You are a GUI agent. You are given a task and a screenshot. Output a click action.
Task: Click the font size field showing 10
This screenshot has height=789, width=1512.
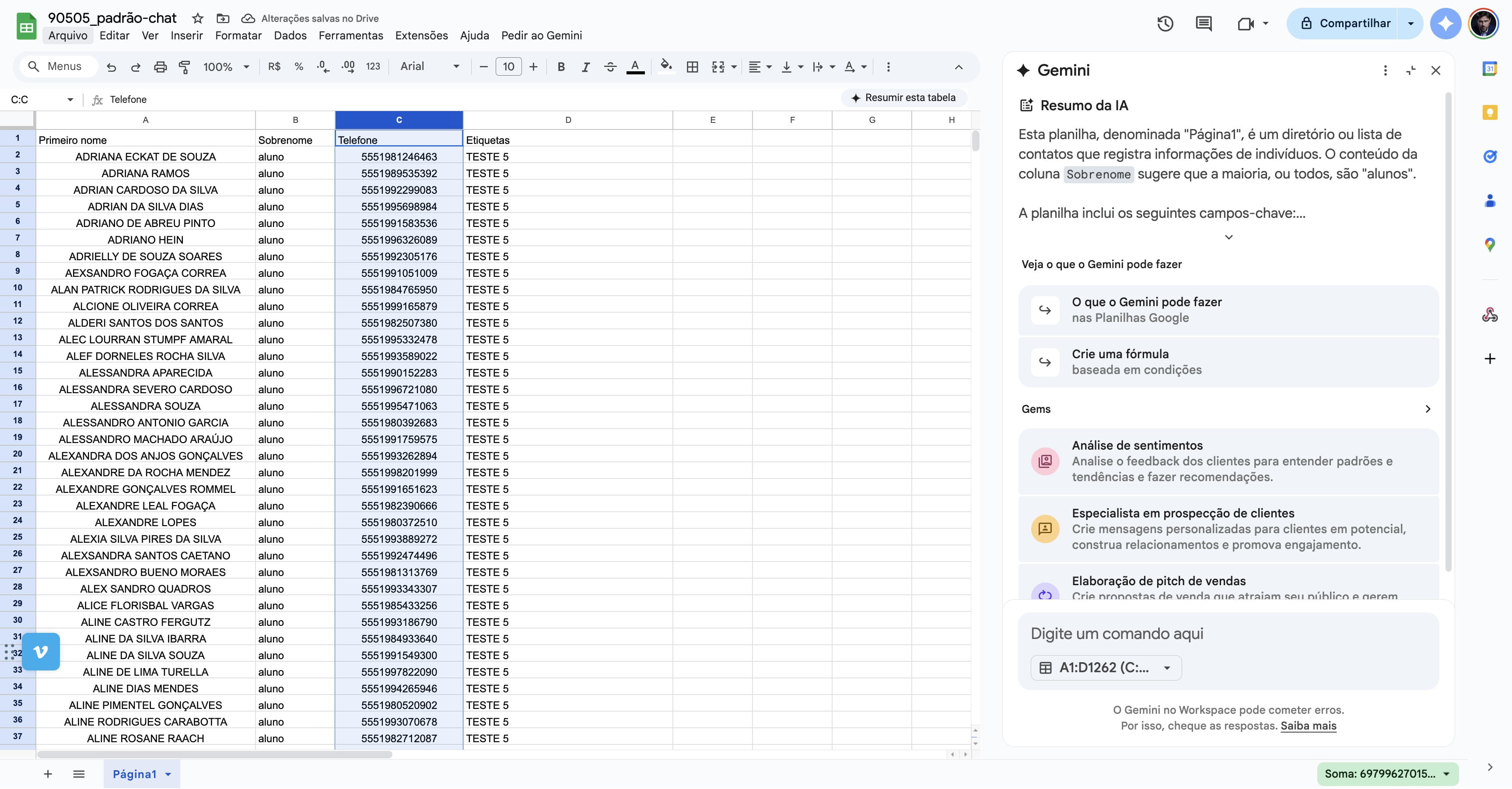coord(508,67)
